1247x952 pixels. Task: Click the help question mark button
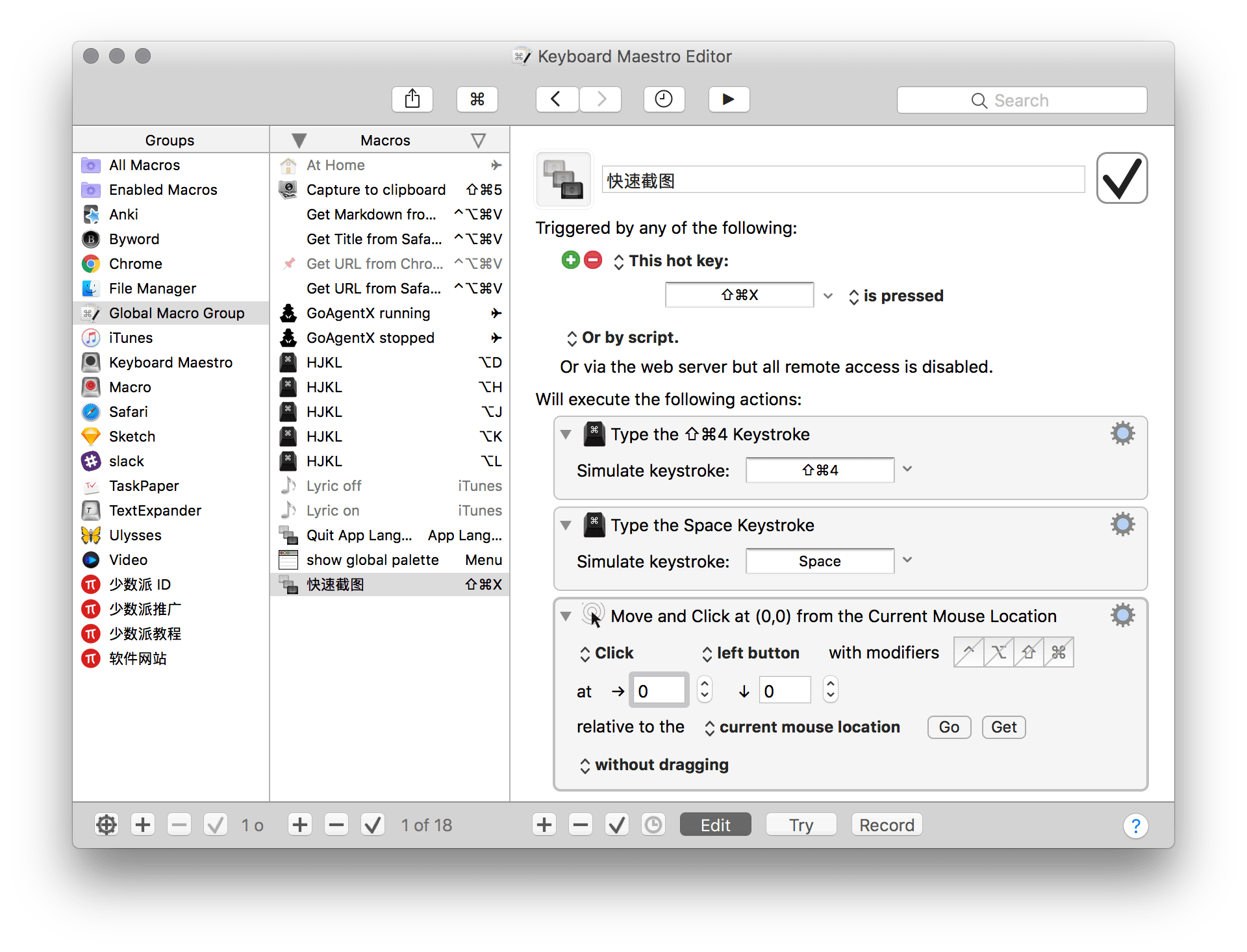1135,825
